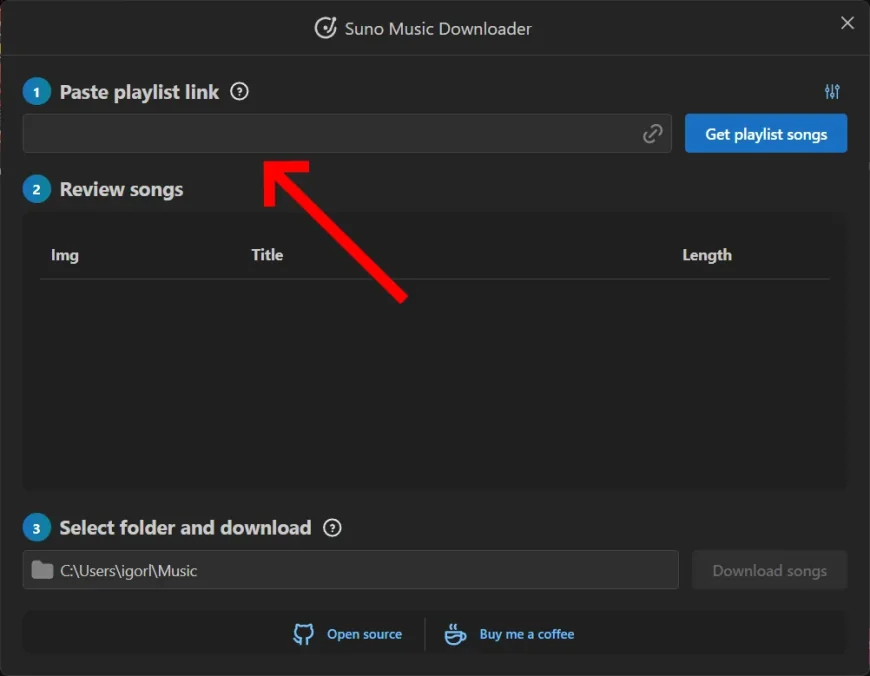The width and height of the screenshot is (870, 676).
Task: Click the Download songs button
Action: [x=769, y=570]
